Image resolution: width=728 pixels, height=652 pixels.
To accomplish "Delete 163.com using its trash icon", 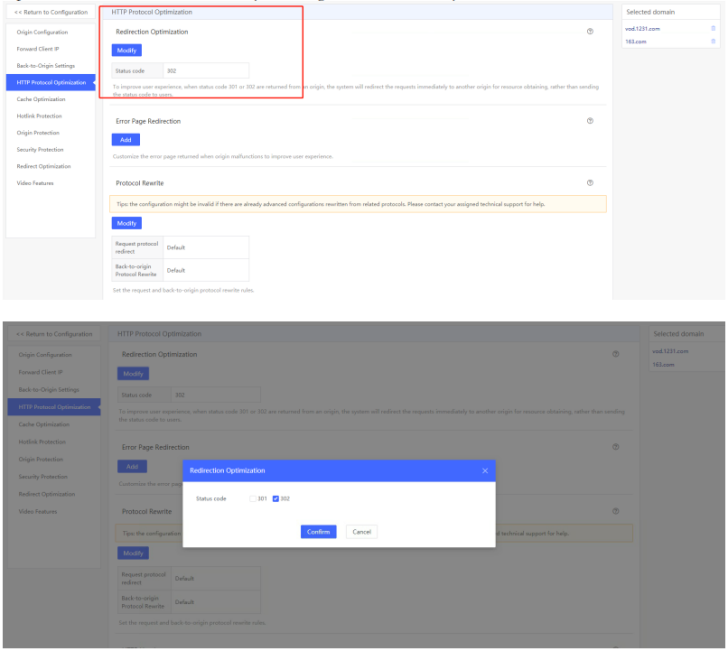I will 713,40.
